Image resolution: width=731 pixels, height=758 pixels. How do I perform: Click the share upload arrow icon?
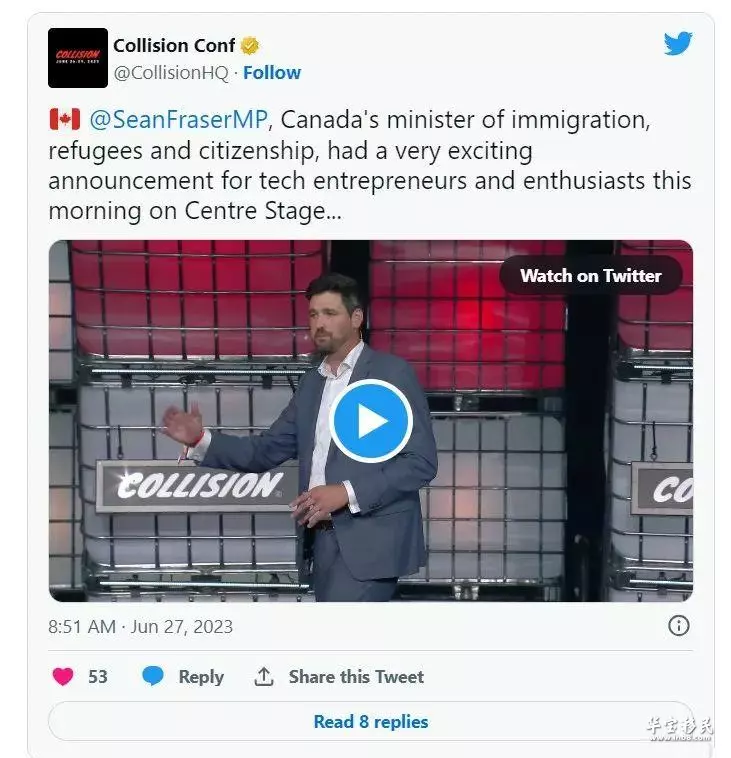(x=264, y=676)
